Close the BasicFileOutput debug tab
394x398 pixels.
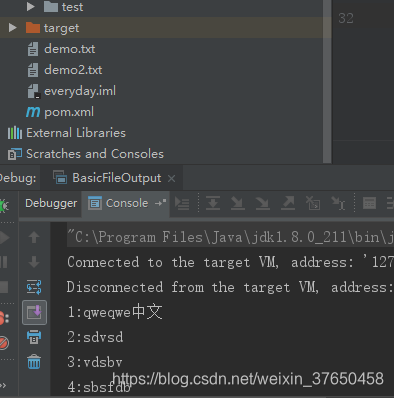(x=171, y=179)
